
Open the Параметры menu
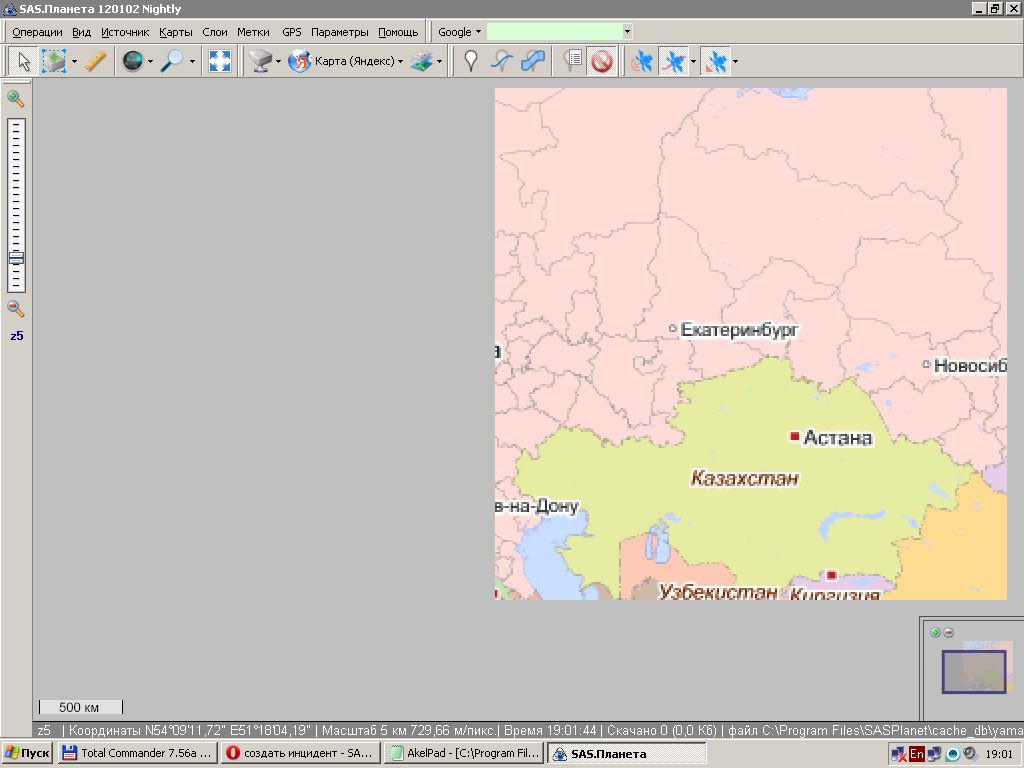point(339,32)
